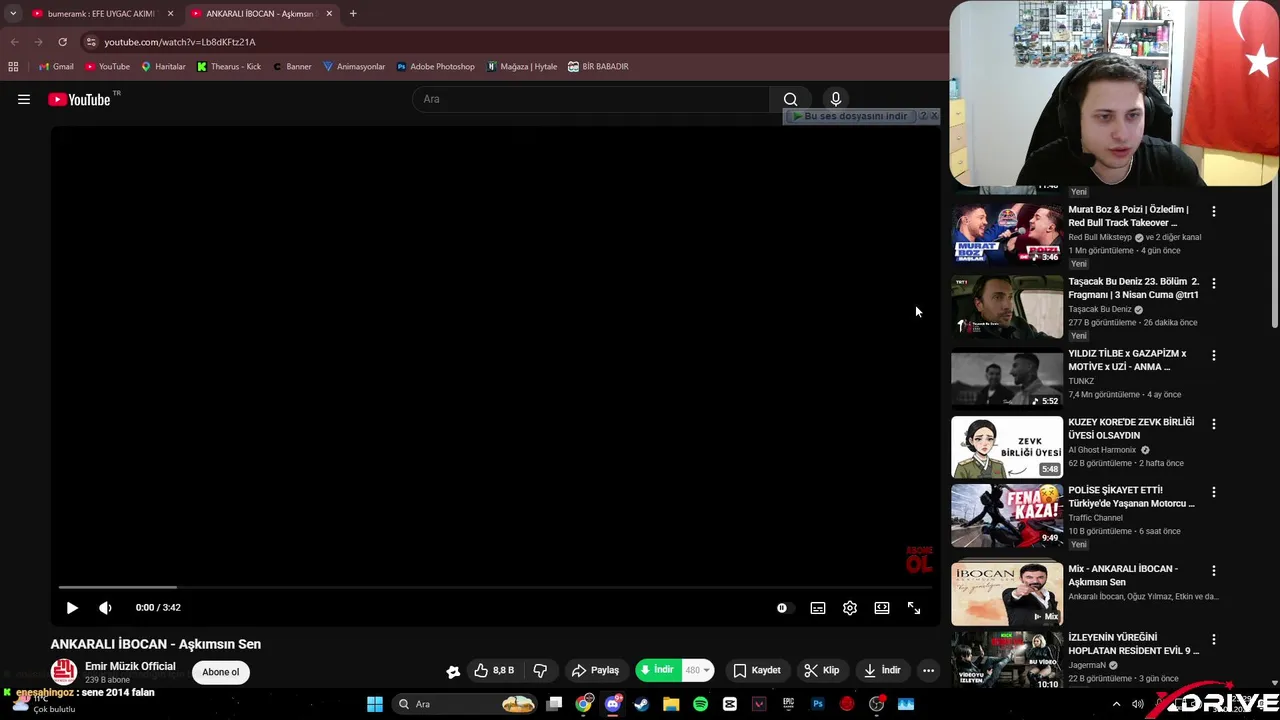This screenshot has width=1280, height=720.
Task: Open the Adobe Photoshop bookmark
Action: 435,67
